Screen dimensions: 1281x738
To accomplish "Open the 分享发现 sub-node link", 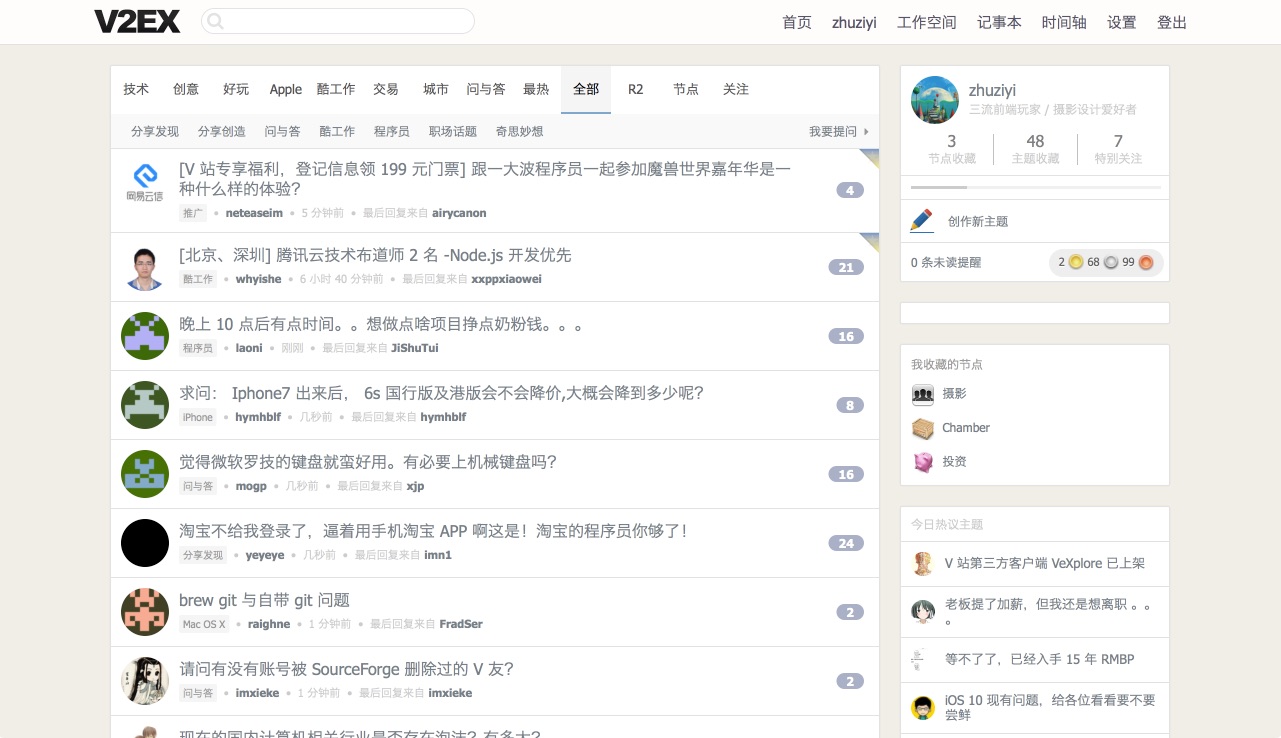I will [155, 131].
